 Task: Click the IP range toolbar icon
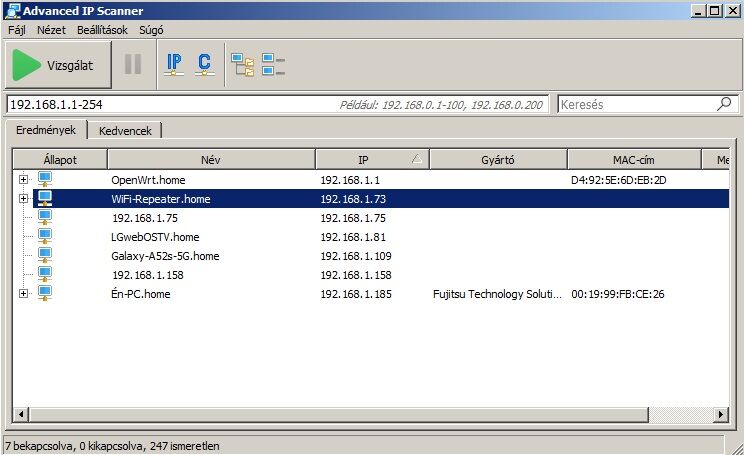pyautogui.click(x=174, y=64)
